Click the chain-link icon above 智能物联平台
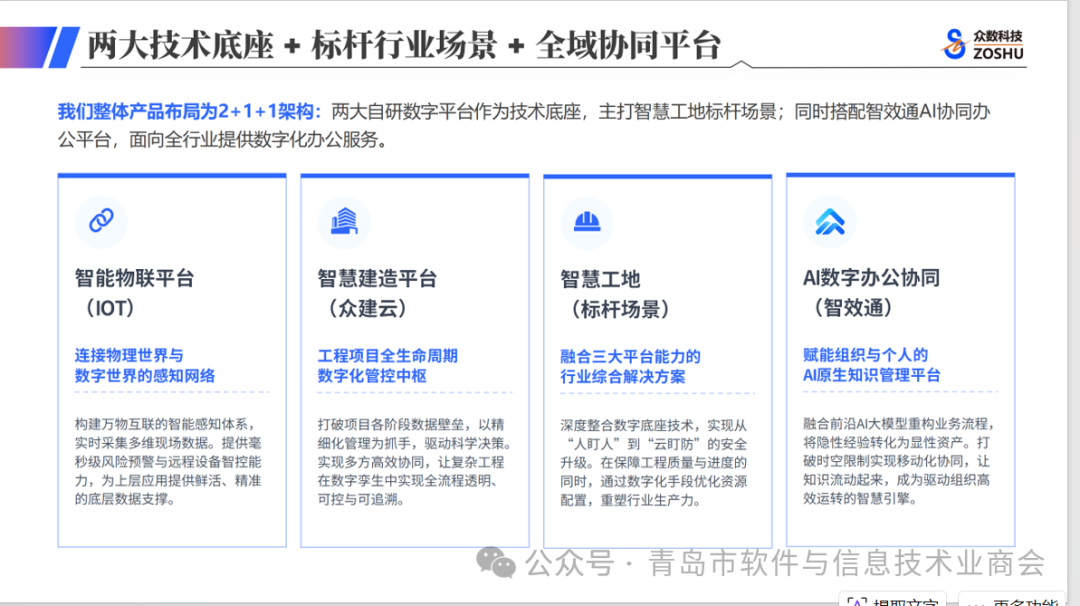The width and height of the screenshot is (1080, 606). click(101, 221)
